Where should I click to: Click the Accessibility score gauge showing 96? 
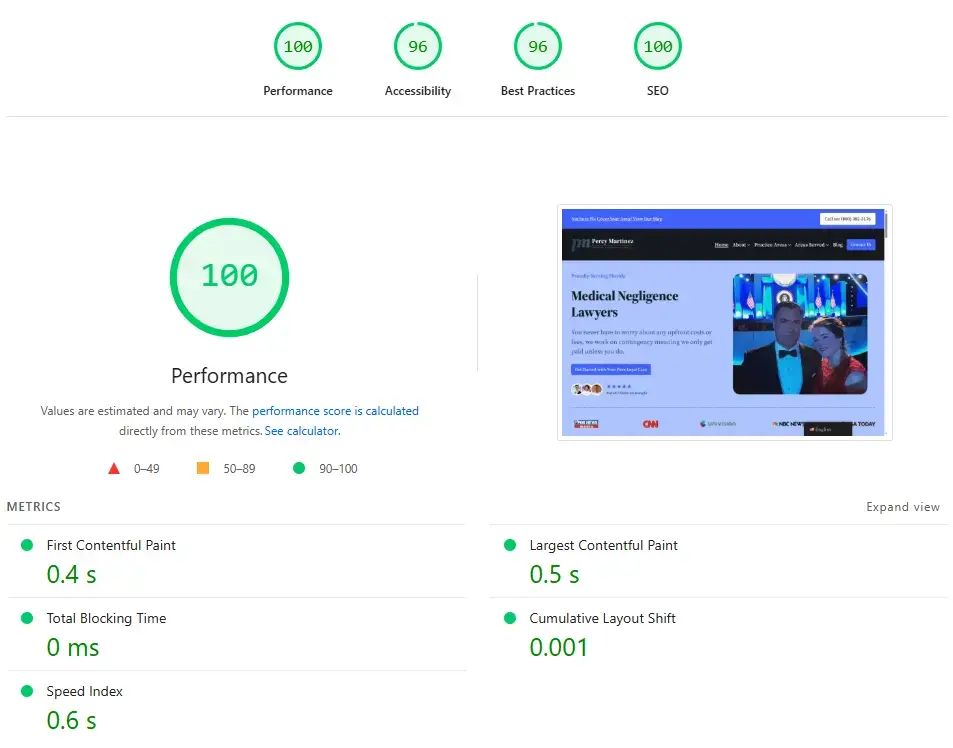click(418, 47)
